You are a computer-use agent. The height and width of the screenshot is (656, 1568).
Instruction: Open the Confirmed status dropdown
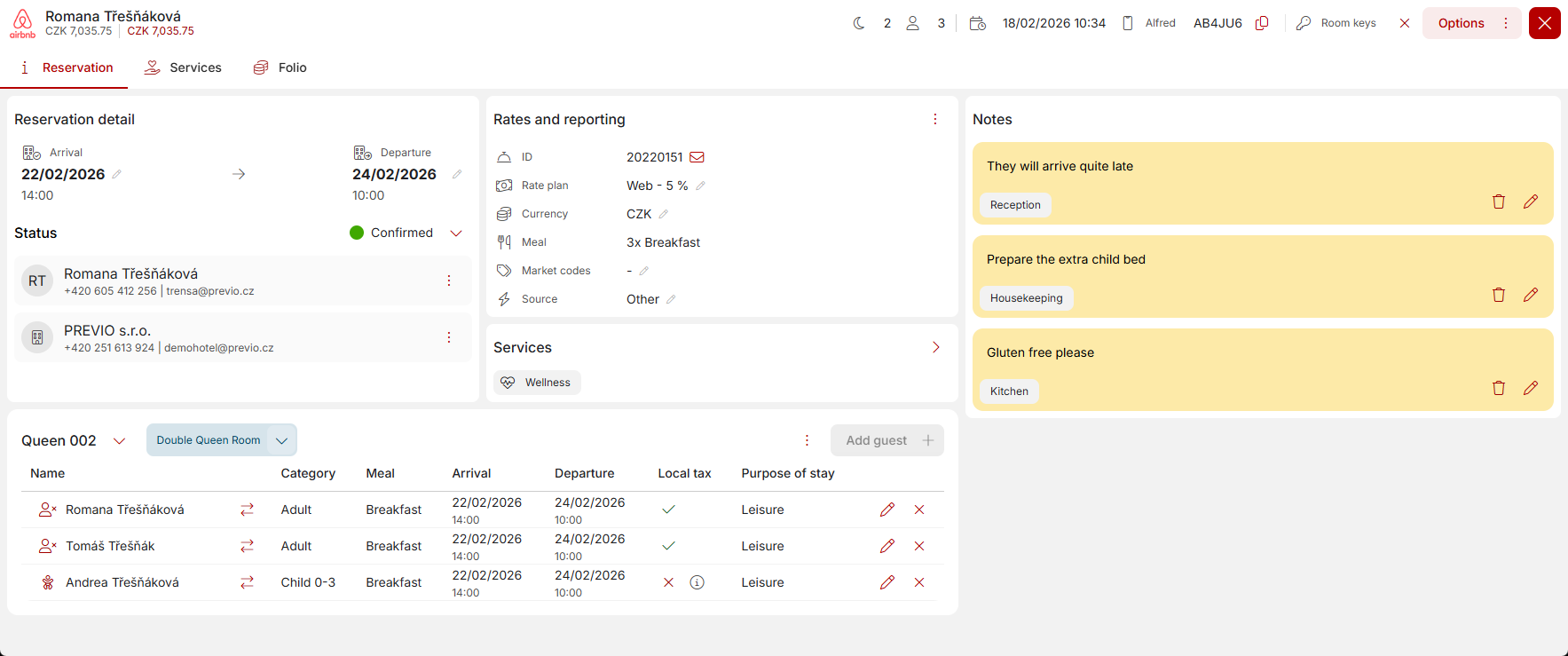456,233
